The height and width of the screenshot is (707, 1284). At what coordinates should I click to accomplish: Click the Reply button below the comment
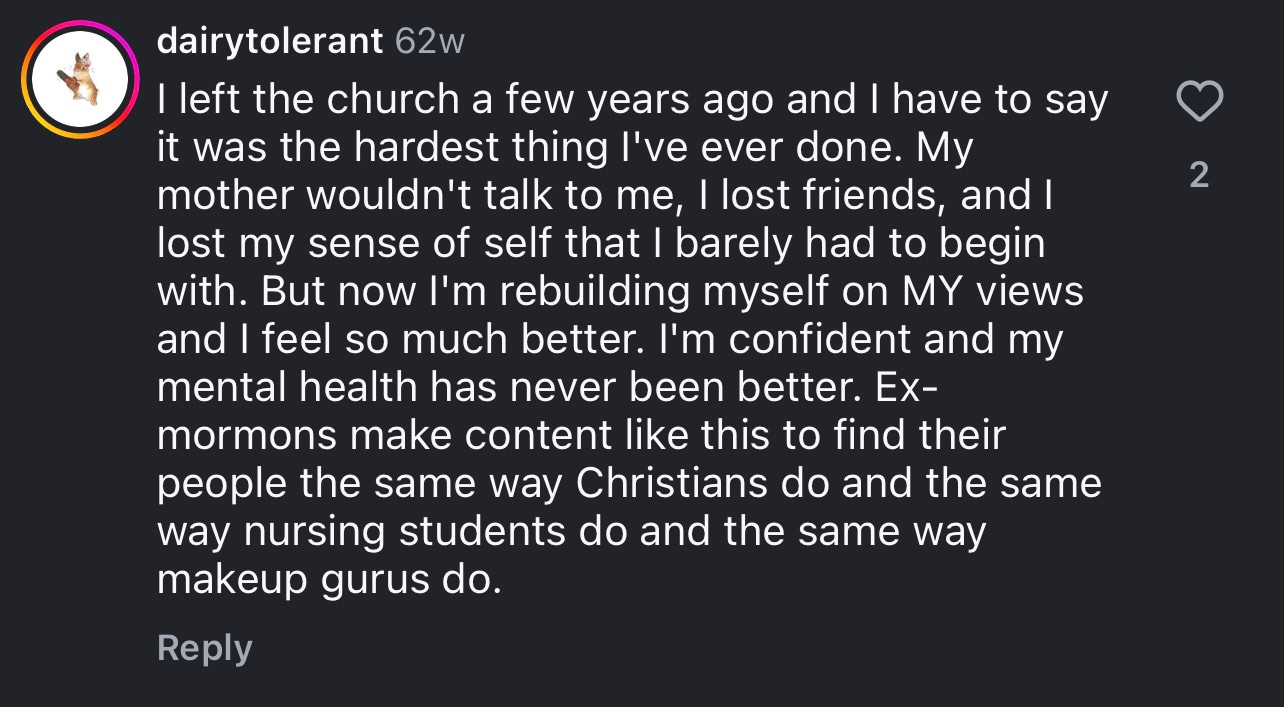204,648
